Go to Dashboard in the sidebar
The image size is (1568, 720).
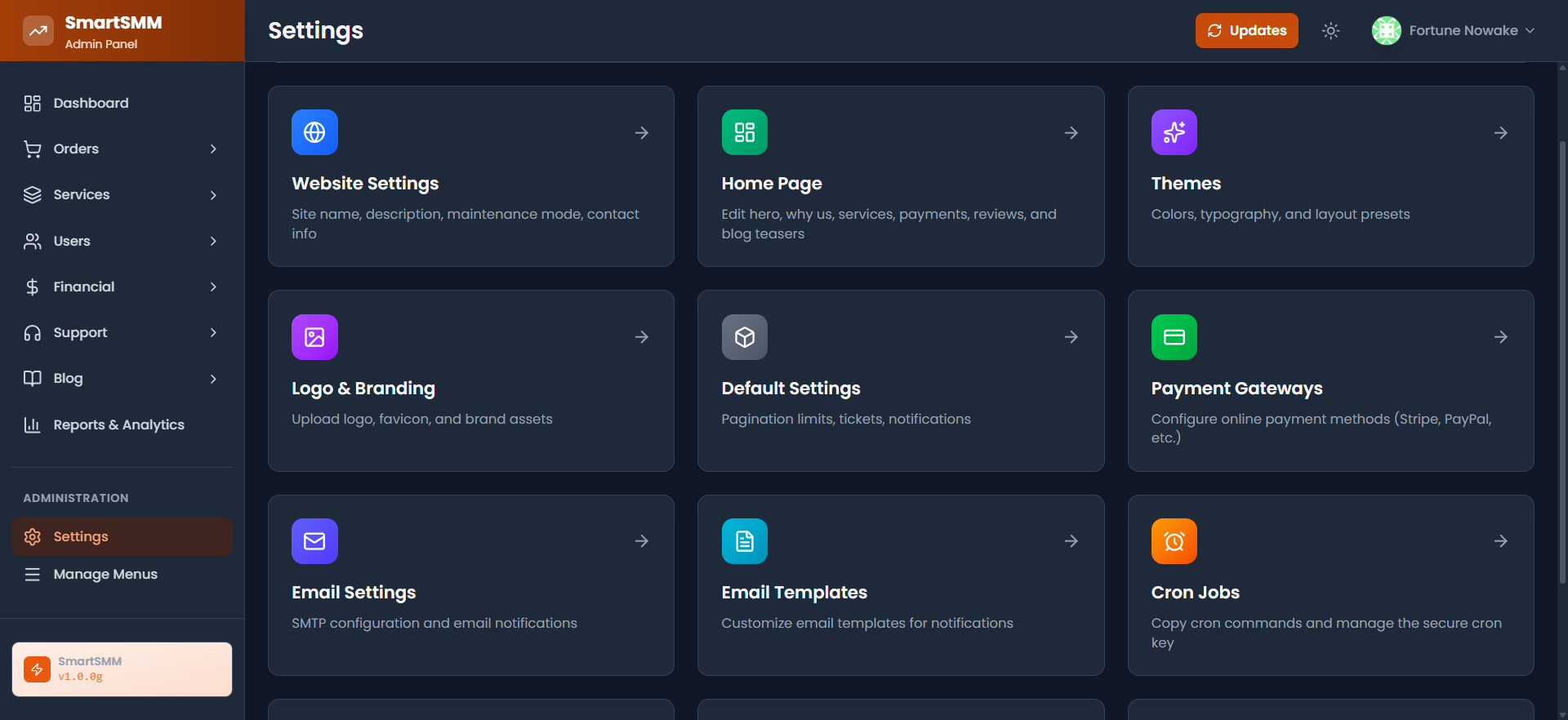pyautogui.click(x=91, y=103)
